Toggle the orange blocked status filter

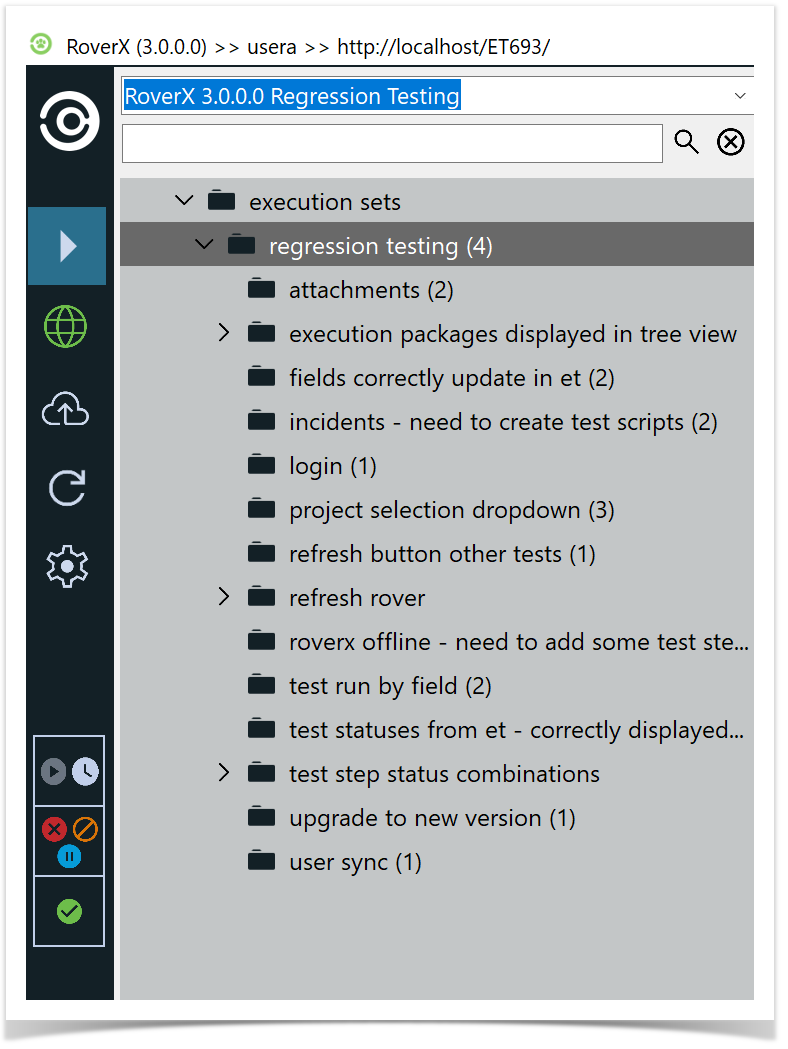click(x=85, y=829)
